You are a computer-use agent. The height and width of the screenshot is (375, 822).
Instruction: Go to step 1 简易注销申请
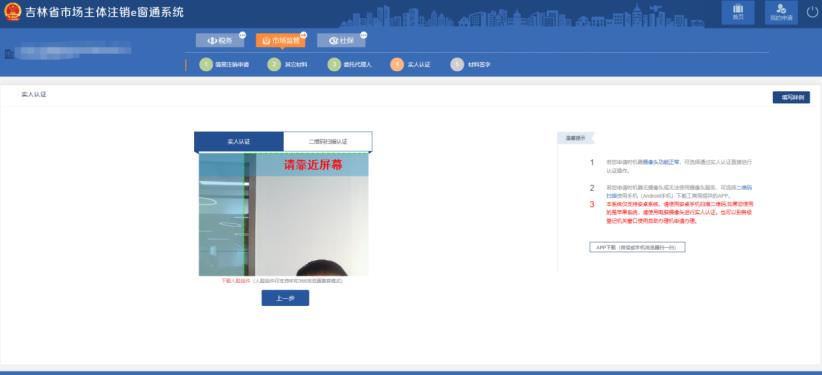(x=224, y=65)
